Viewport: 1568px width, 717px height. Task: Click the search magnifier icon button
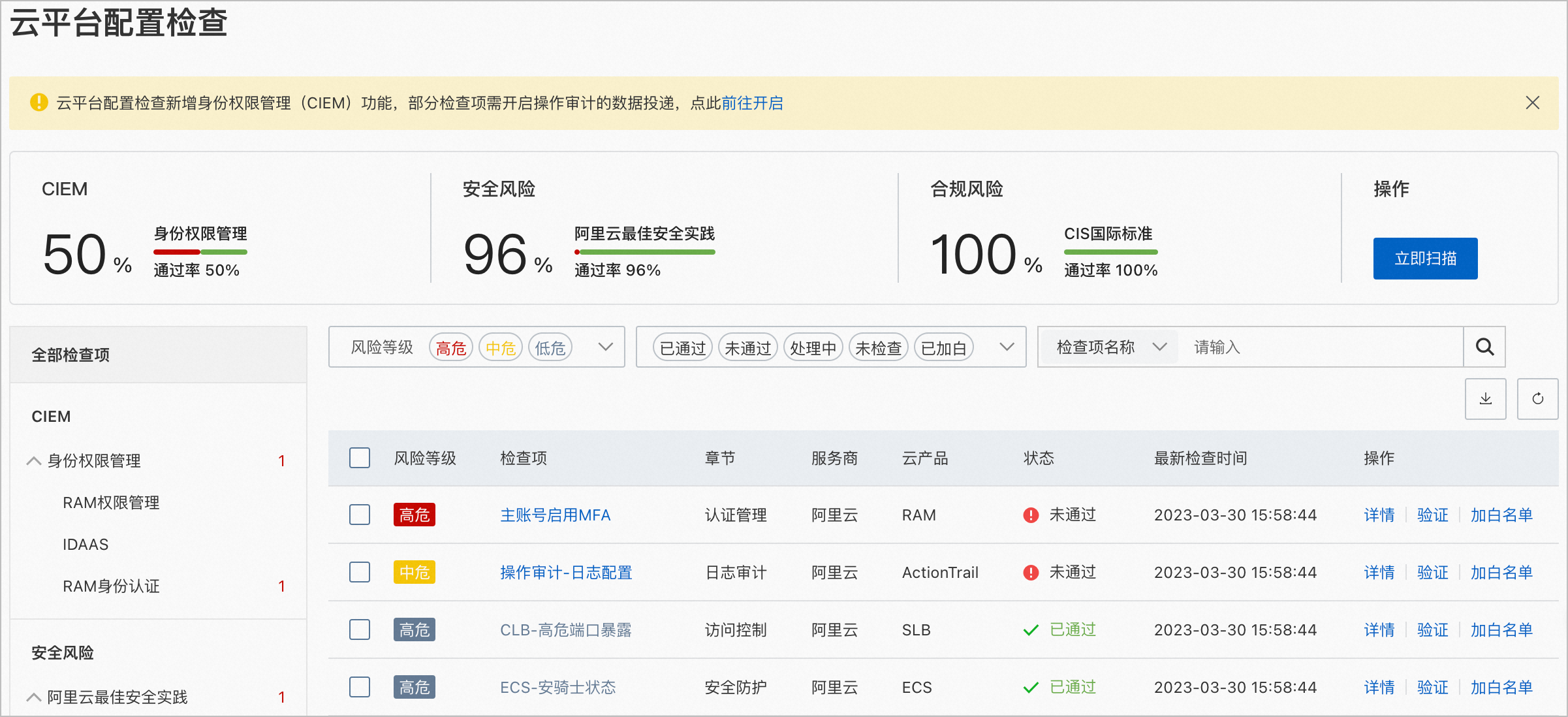point(1484,347)
